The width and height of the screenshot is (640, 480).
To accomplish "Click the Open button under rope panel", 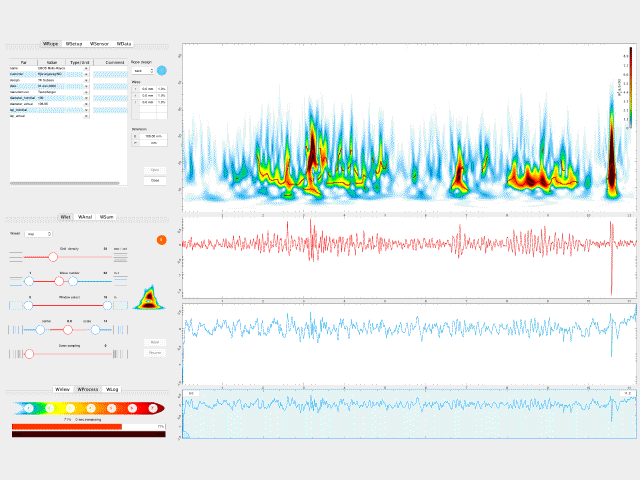I will (x=155, y=170).
